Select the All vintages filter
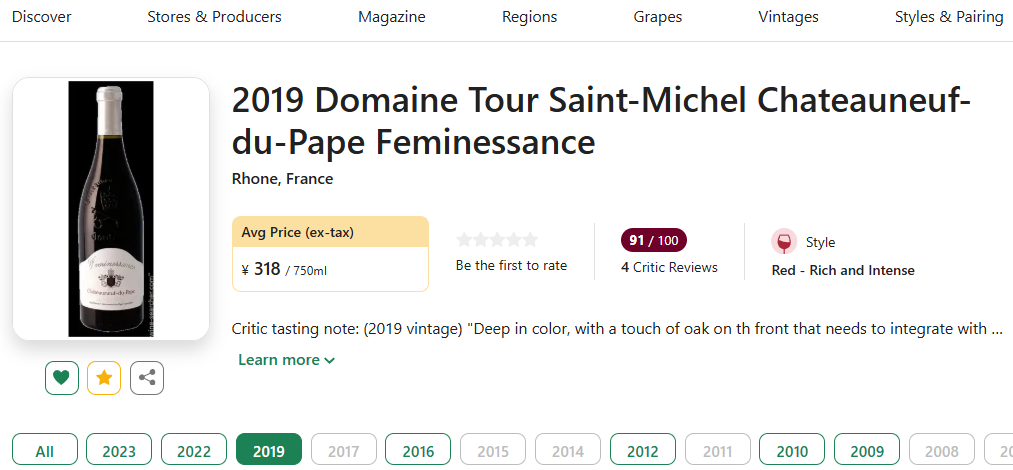Viewport: 1013px width, 470px height. click(x=45, y=451)
